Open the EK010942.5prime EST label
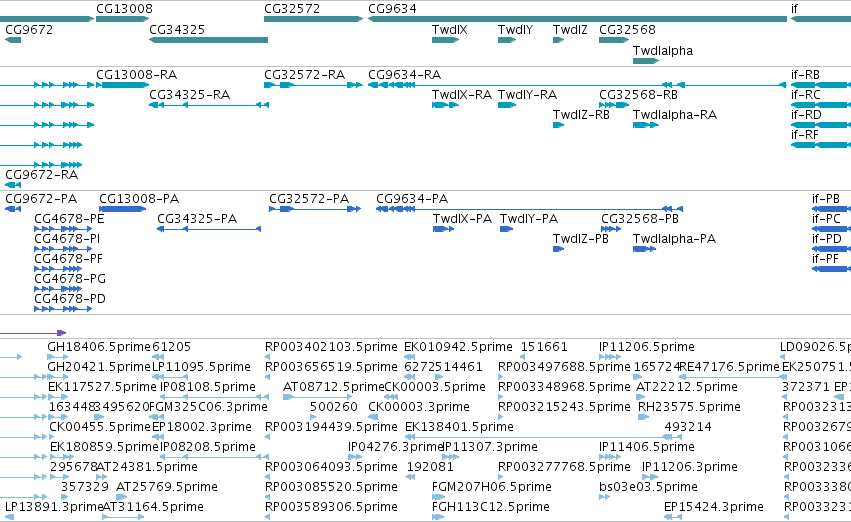 click(x=458, y=347)
